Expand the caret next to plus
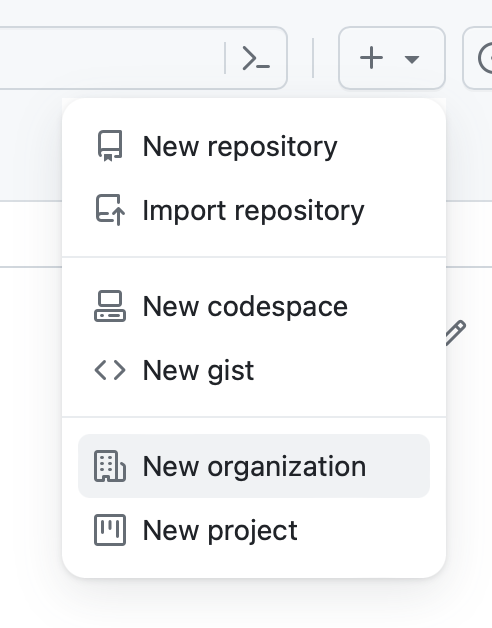The height and width of the screenshot is (628, 492). tap(411, 59)
